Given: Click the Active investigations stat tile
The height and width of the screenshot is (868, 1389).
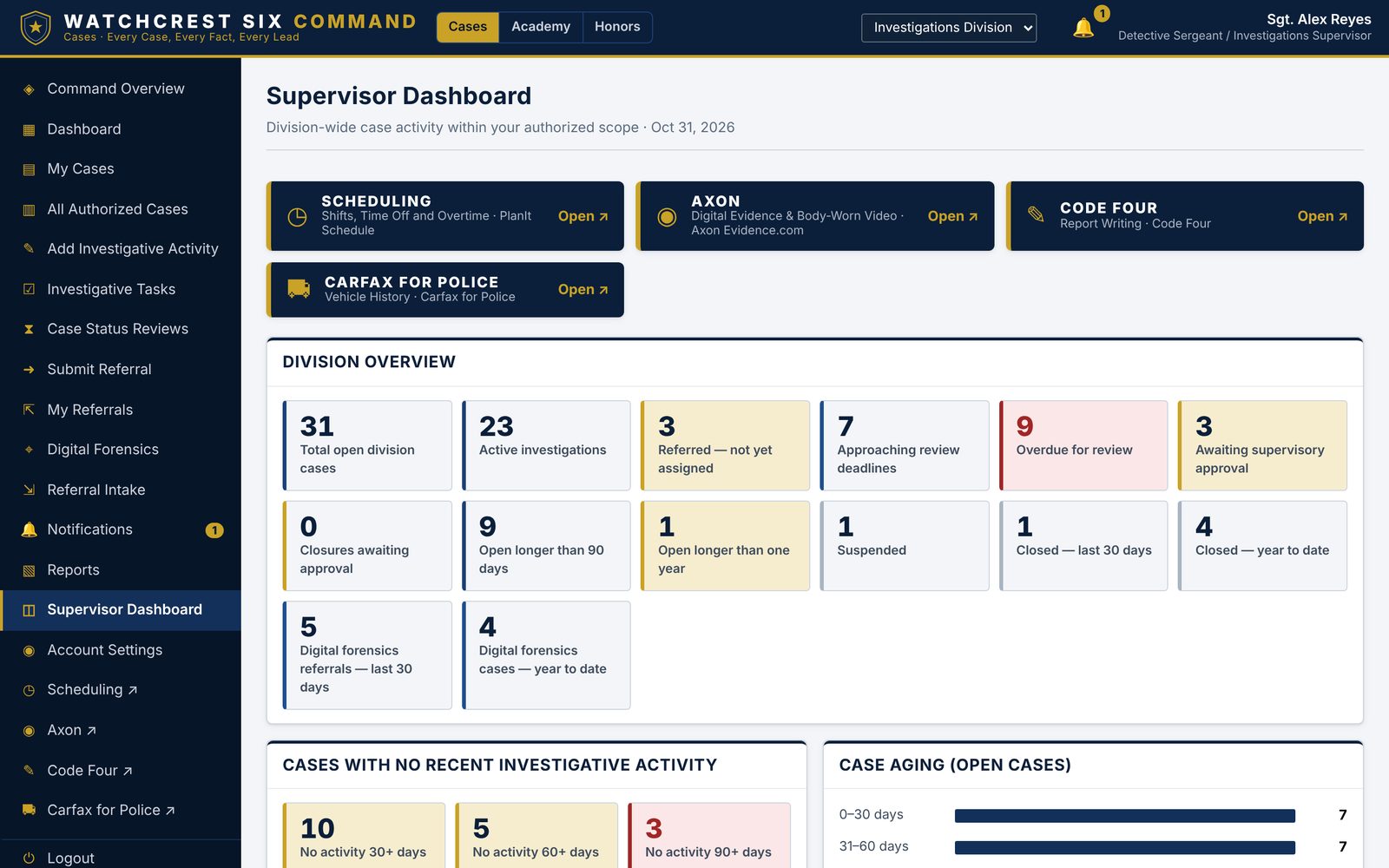Looking at the screenshot, I should [546, 445].
